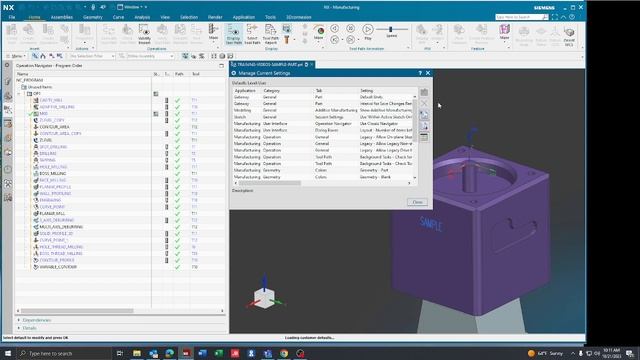Click the Path column header
Screen dimensions: 640x360
click(x=179, y=74)
